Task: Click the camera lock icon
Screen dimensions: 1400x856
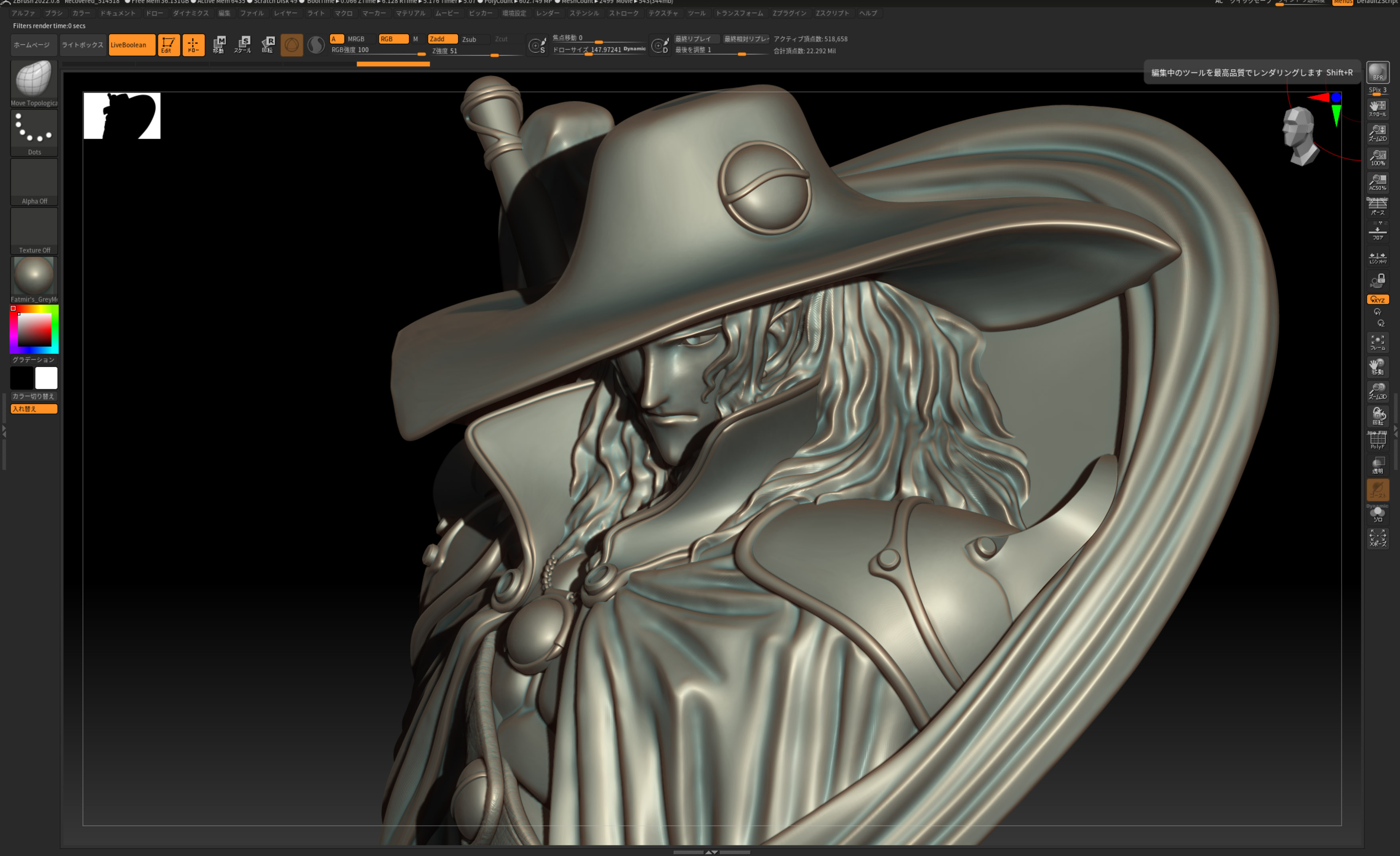Action: coord(1377,281)
